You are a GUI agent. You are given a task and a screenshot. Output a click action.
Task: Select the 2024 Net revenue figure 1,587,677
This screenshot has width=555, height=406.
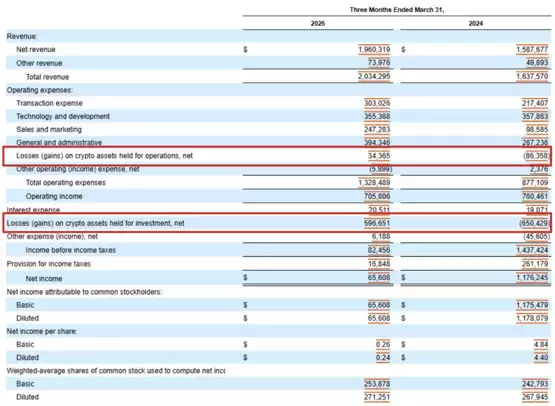(532, 49)
